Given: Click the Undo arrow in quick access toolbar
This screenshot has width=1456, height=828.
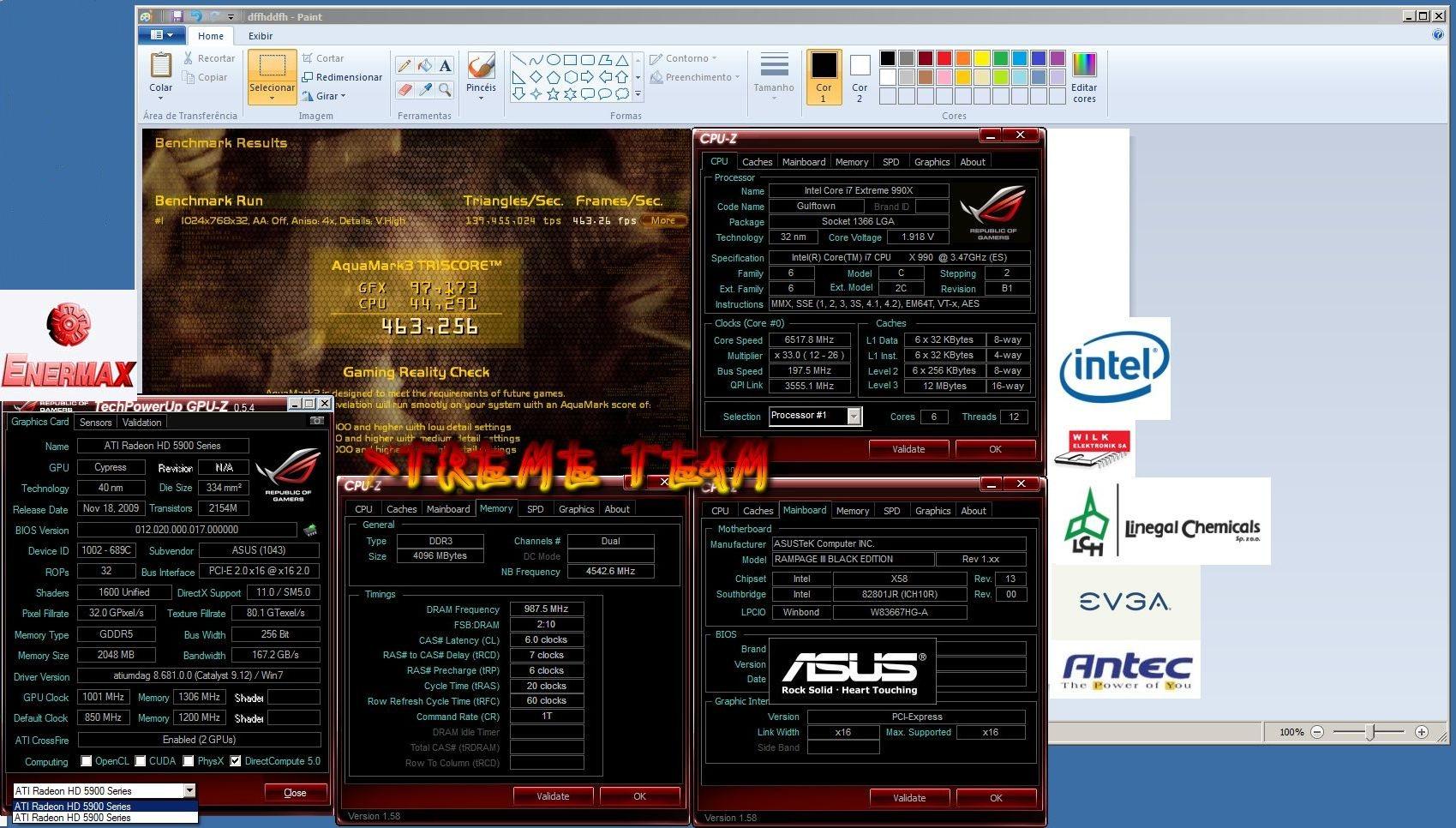Looking at the screenshot, I should pyautogui.click(x=195, y=16).
